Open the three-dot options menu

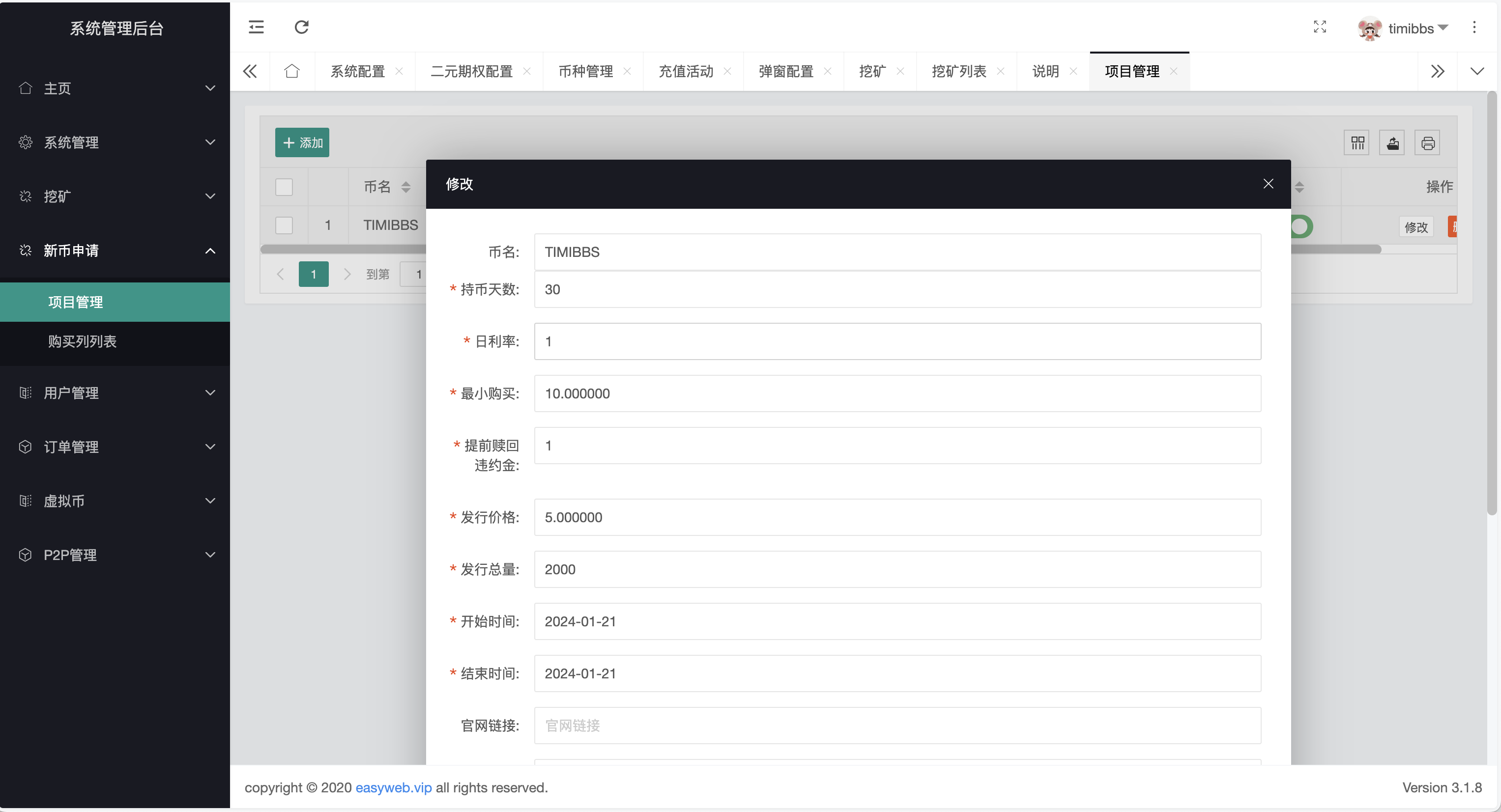pos(1475,28)
